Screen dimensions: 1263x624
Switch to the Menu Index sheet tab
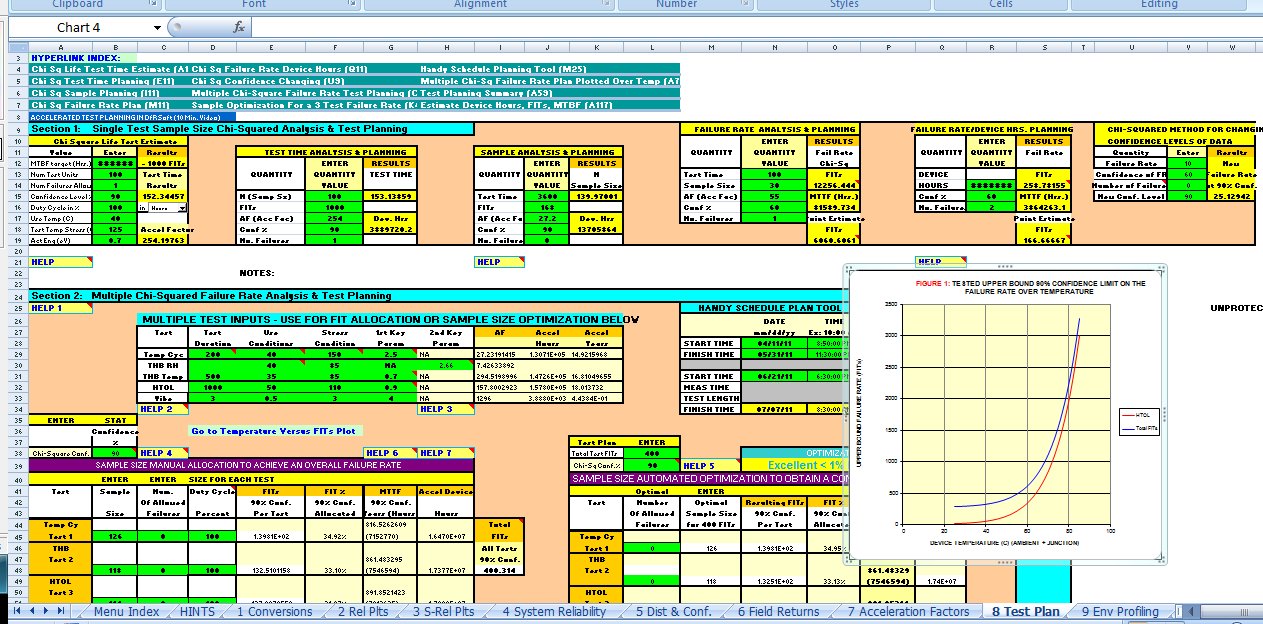point(126,611)
